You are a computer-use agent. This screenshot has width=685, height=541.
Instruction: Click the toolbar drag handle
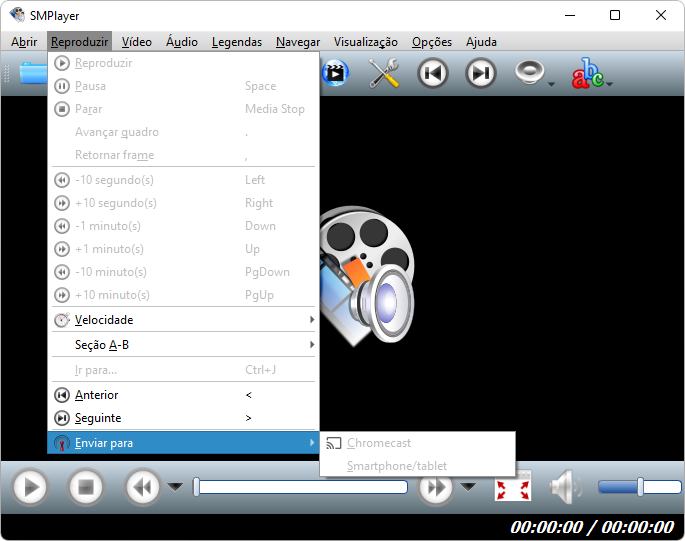[7, 73]
